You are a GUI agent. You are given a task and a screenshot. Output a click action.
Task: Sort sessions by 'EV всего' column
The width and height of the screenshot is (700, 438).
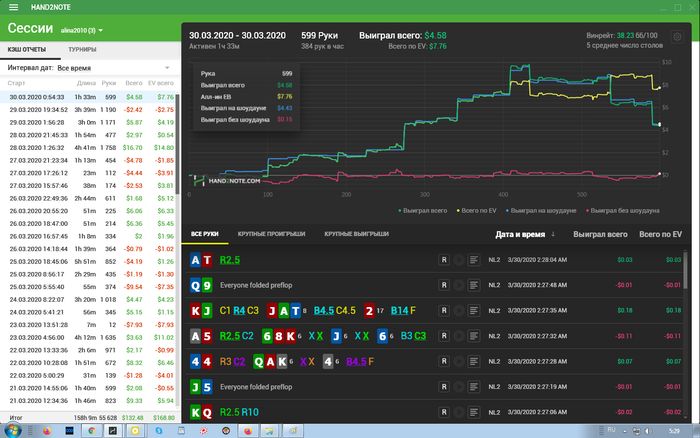click(161, 83)
